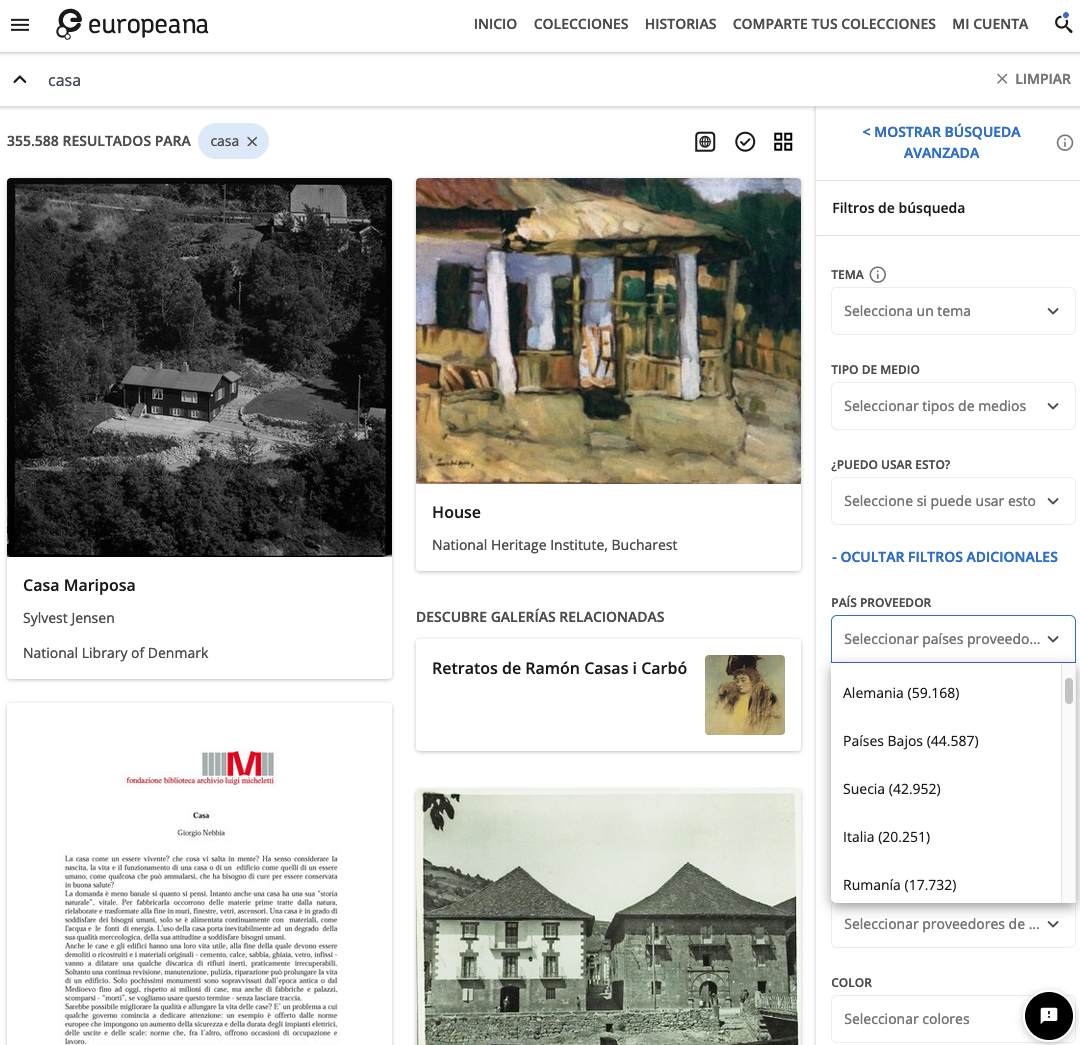Collapse the search bar chevron
1080x1045 pixels.
[x=20, y=80]
